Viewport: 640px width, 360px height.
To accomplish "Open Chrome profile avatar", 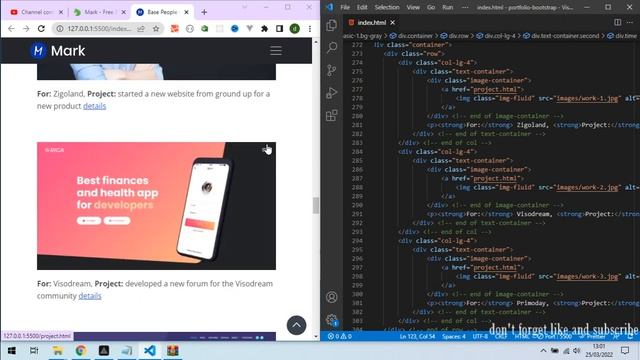I will 295,29.
